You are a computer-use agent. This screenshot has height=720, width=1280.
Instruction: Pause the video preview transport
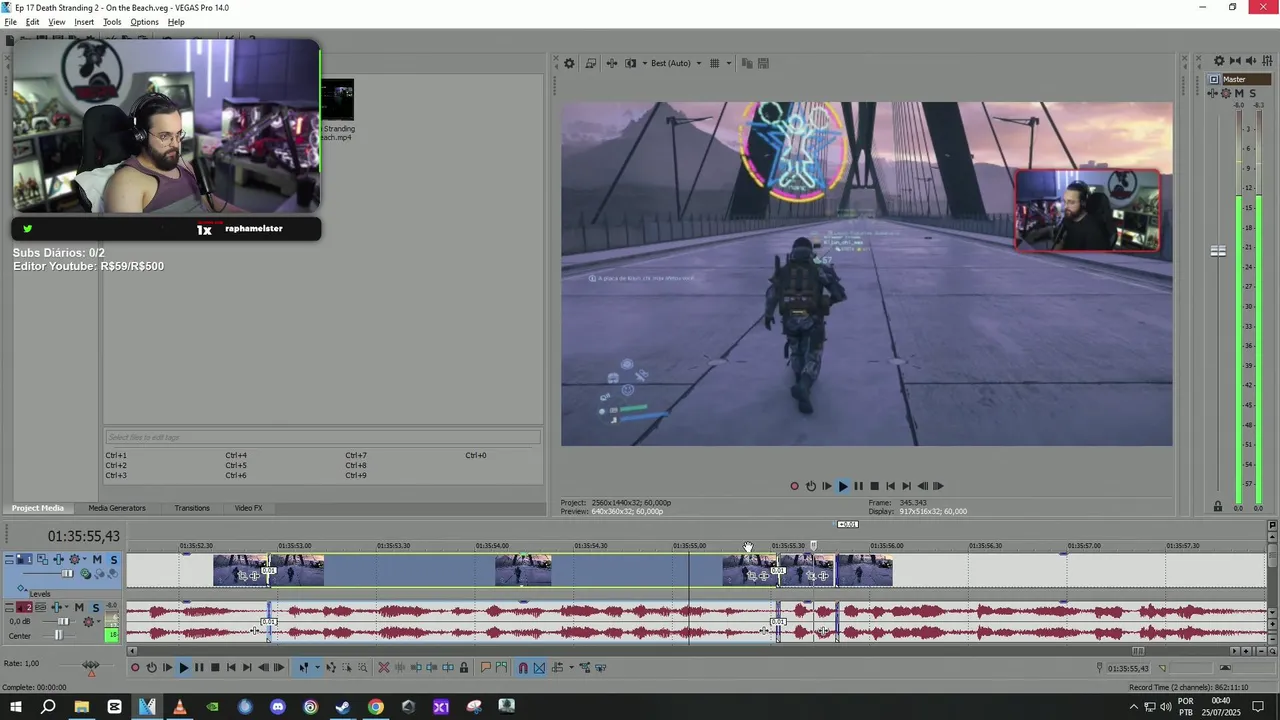[x=858, y=486]
